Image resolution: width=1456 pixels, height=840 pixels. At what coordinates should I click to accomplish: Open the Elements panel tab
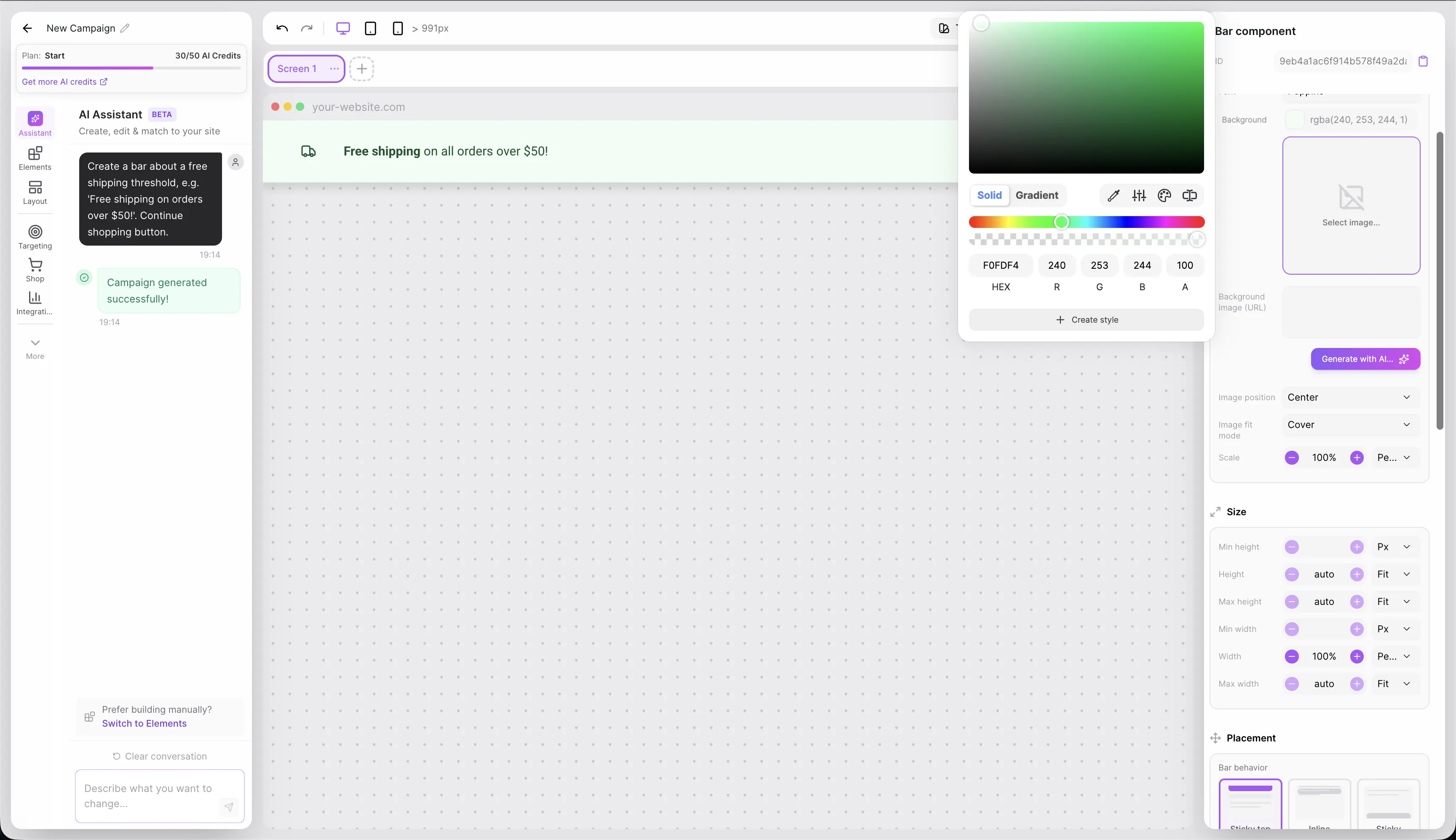pos(35,158)
